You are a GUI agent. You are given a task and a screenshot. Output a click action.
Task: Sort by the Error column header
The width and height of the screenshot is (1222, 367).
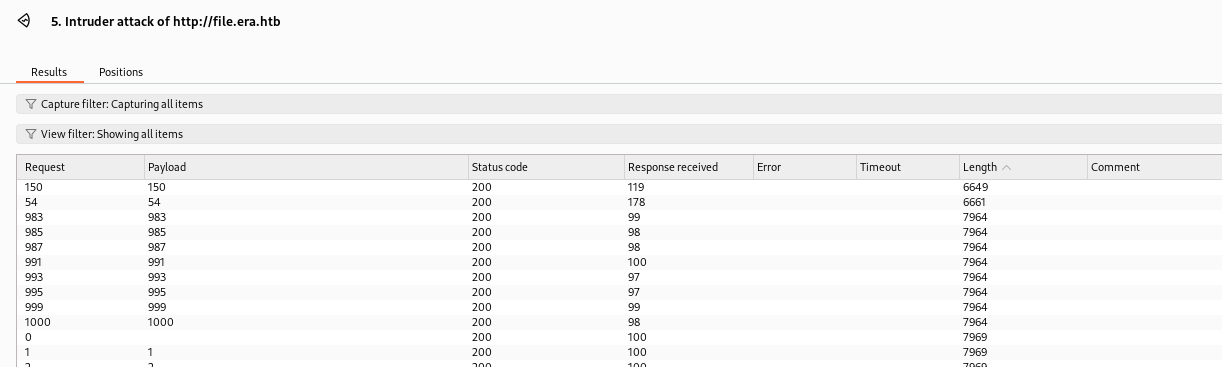coord(804,167)
